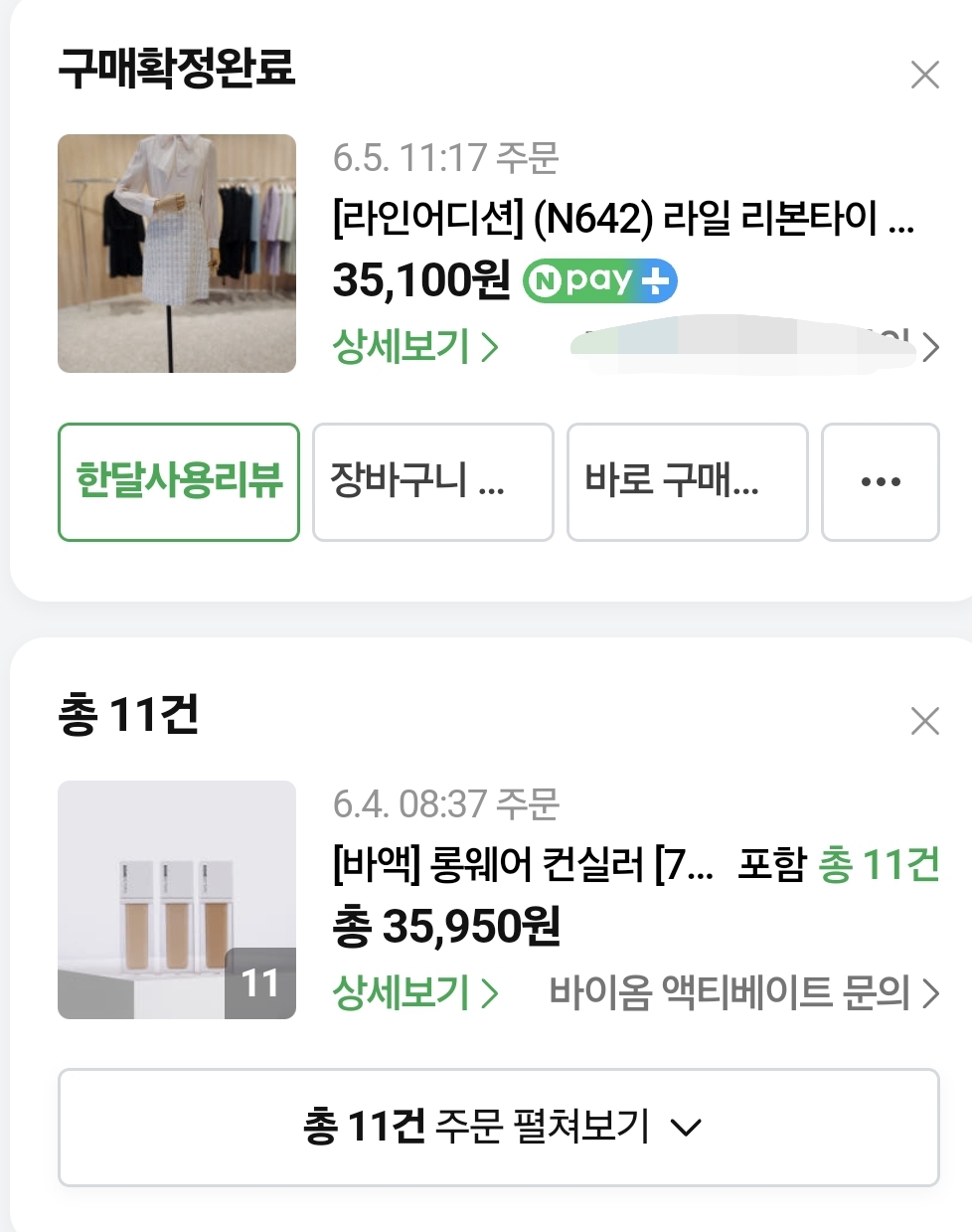Tap the Npay plus badge
This screenshot has height=1232, width=972.
(600, 281)
